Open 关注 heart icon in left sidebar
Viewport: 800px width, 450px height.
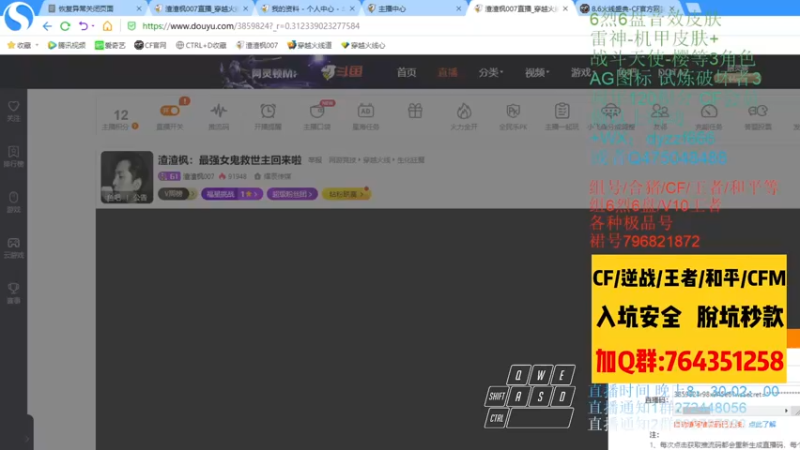(x=14, y=110)
